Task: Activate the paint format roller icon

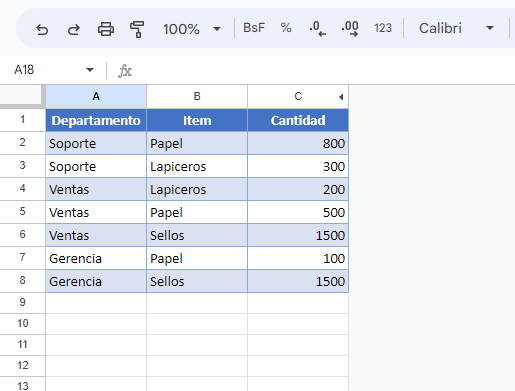Action: [x=137, y=29]
